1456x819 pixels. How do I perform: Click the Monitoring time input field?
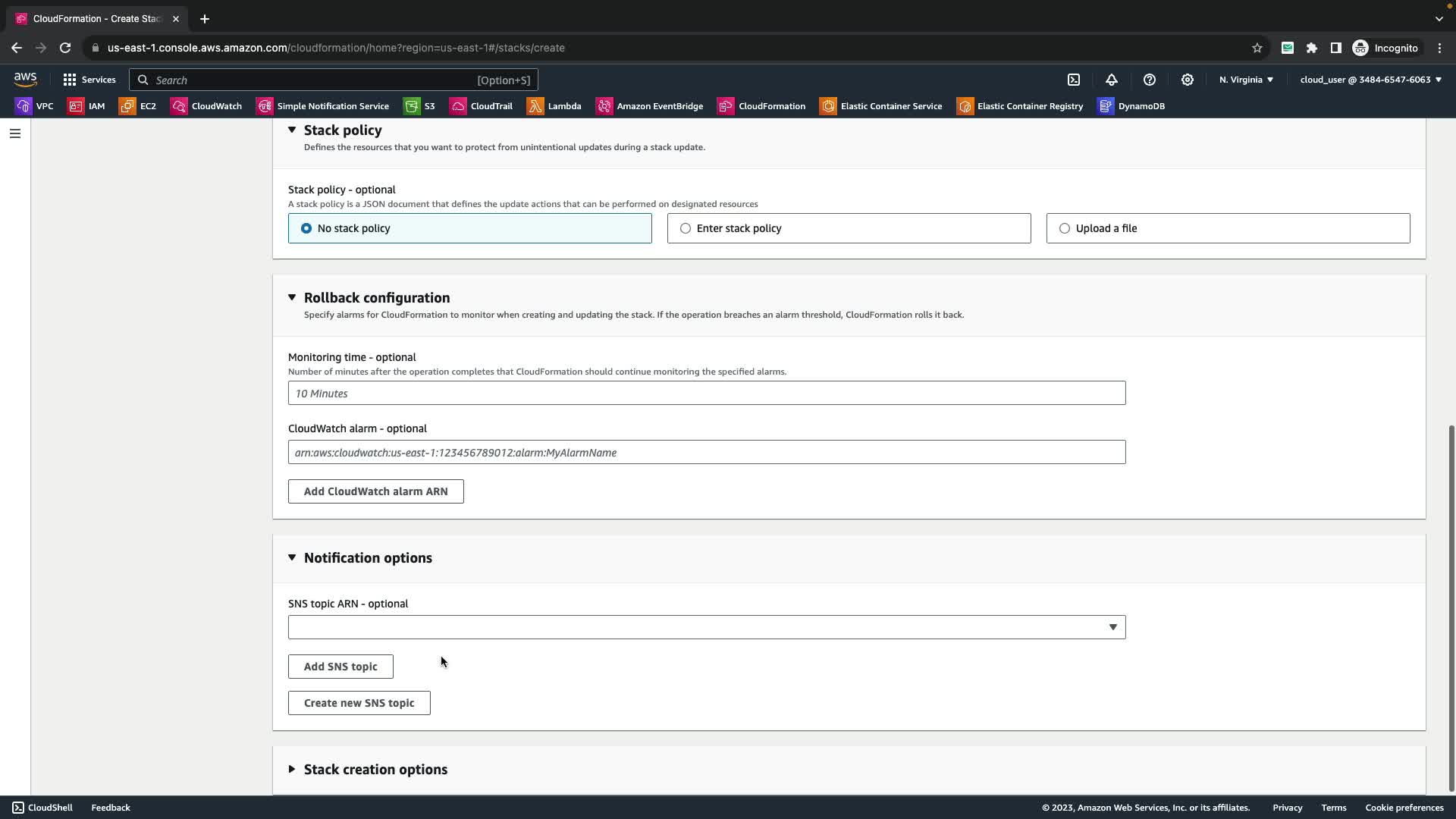(706, 394)
